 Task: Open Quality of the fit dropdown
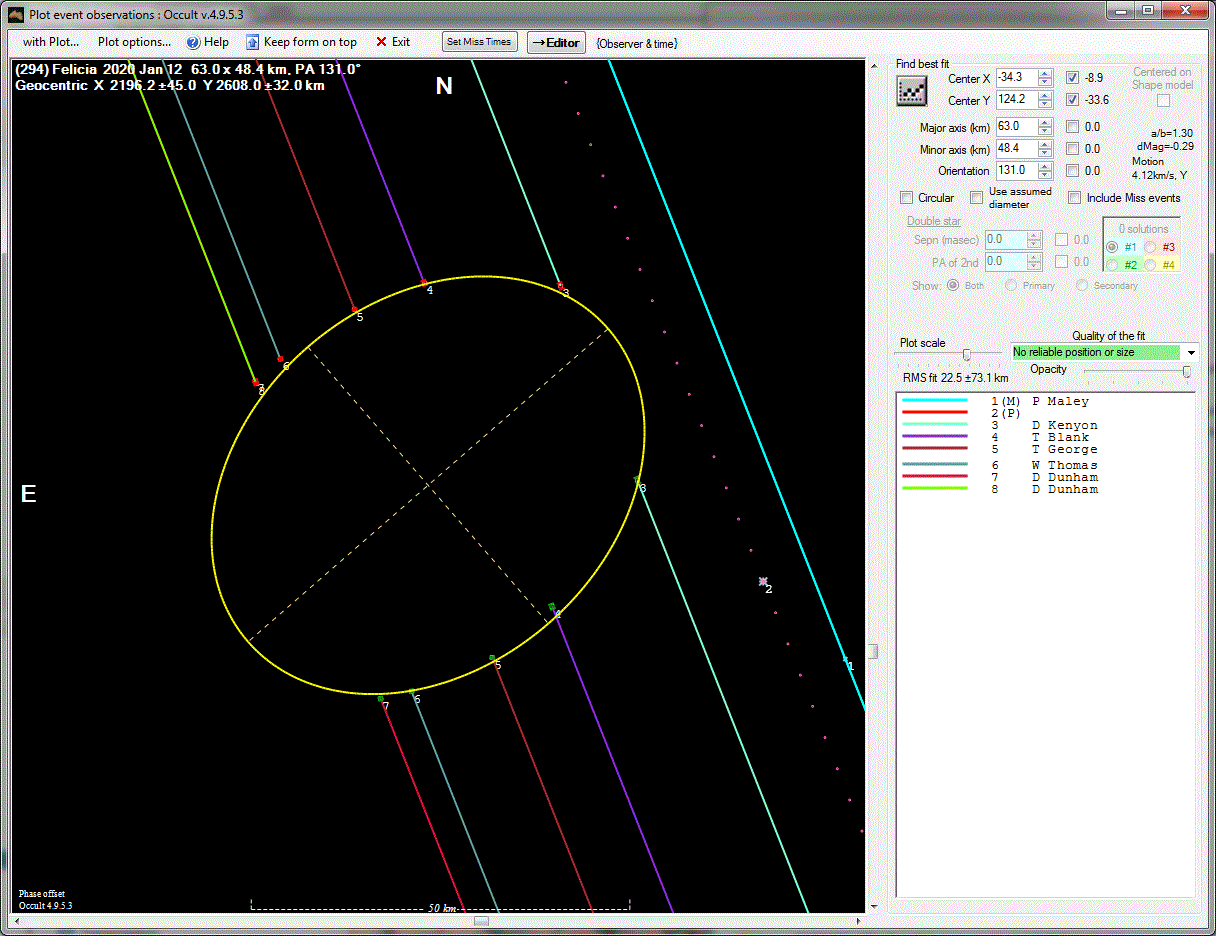1191,352
